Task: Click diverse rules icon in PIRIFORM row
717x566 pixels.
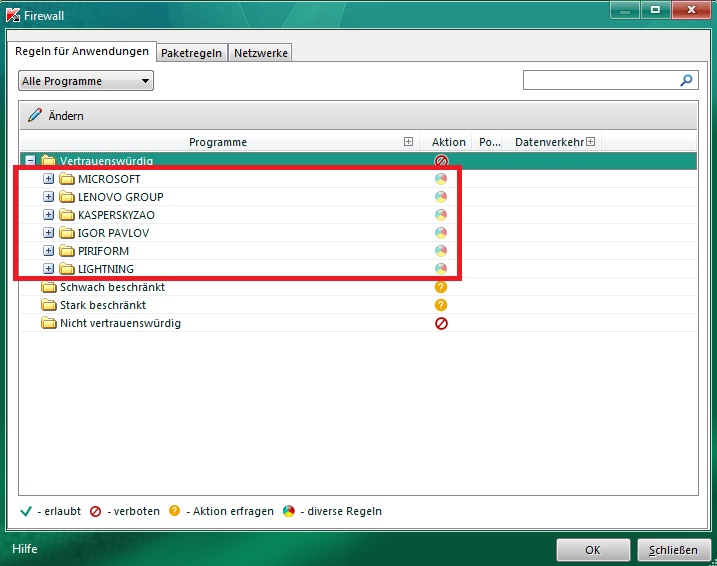Action: click(x=441, y=251)
